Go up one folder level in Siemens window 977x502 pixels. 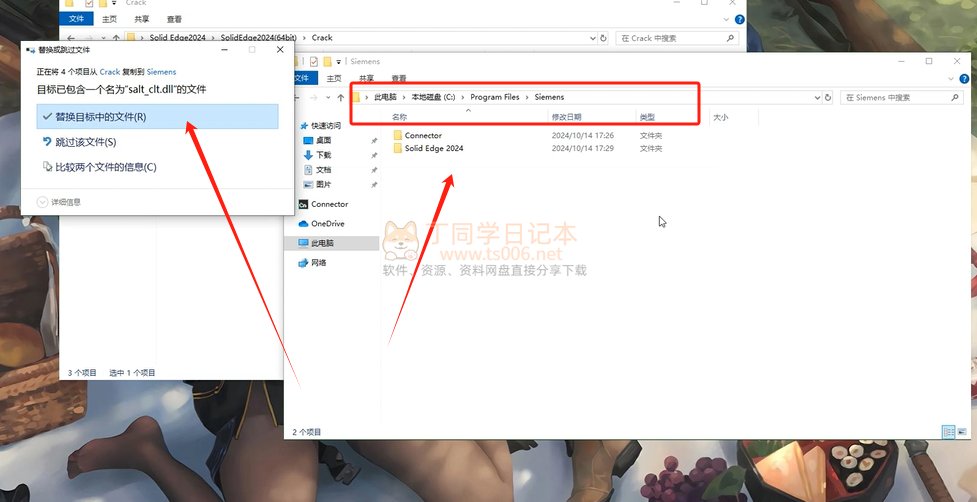tap(341, 98)
